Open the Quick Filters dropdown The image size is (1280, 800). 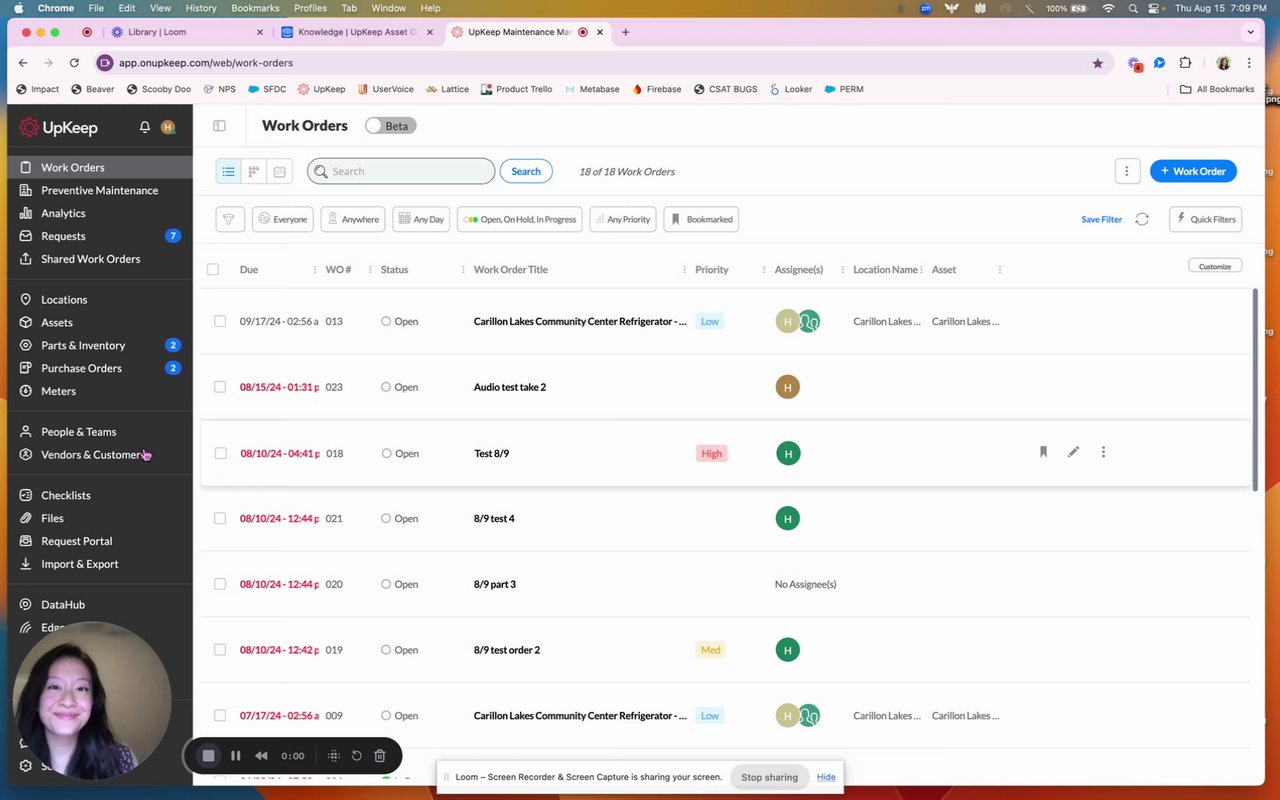[x=1205, y=219]
